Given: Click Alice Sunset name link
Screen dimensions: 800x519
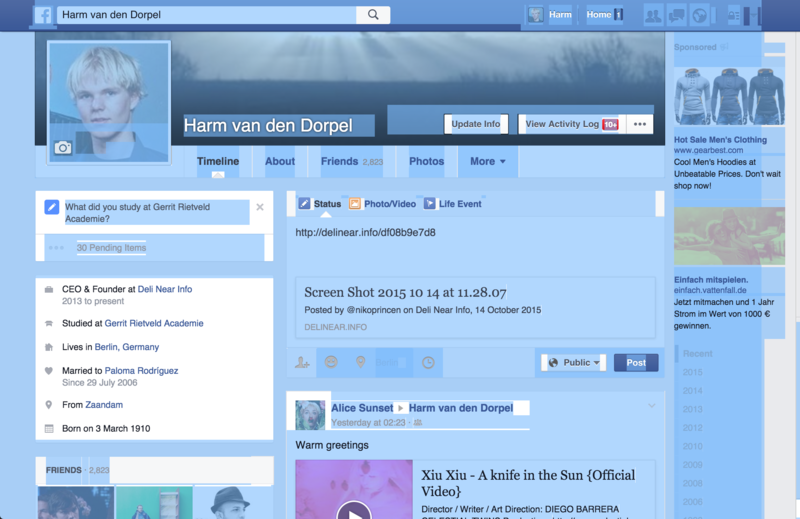Looking at the screenshot, I should 362,408.
